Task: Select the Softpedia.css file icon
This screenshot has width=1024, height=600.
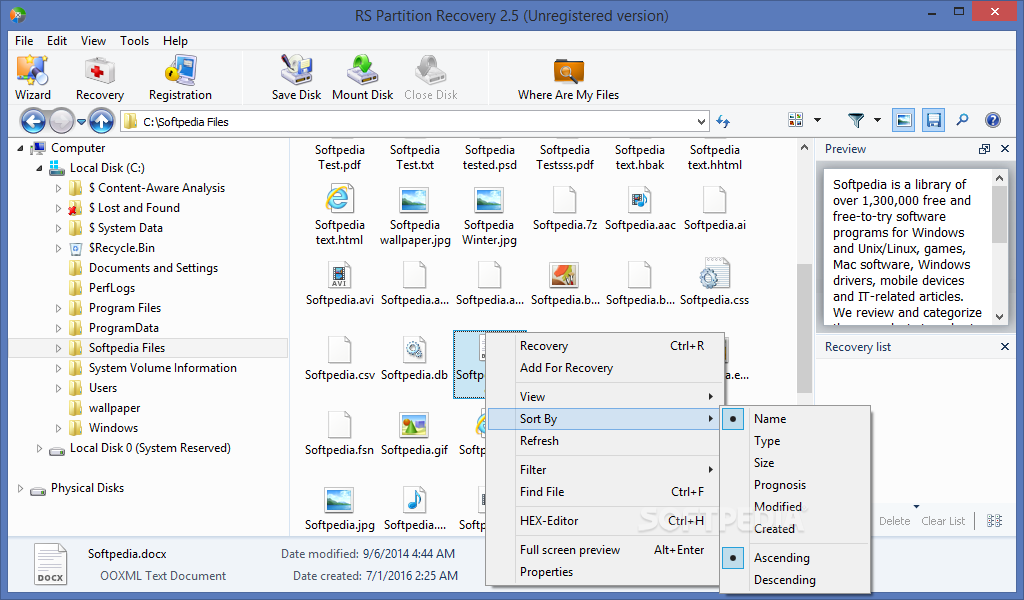Action: click(714, 274)
